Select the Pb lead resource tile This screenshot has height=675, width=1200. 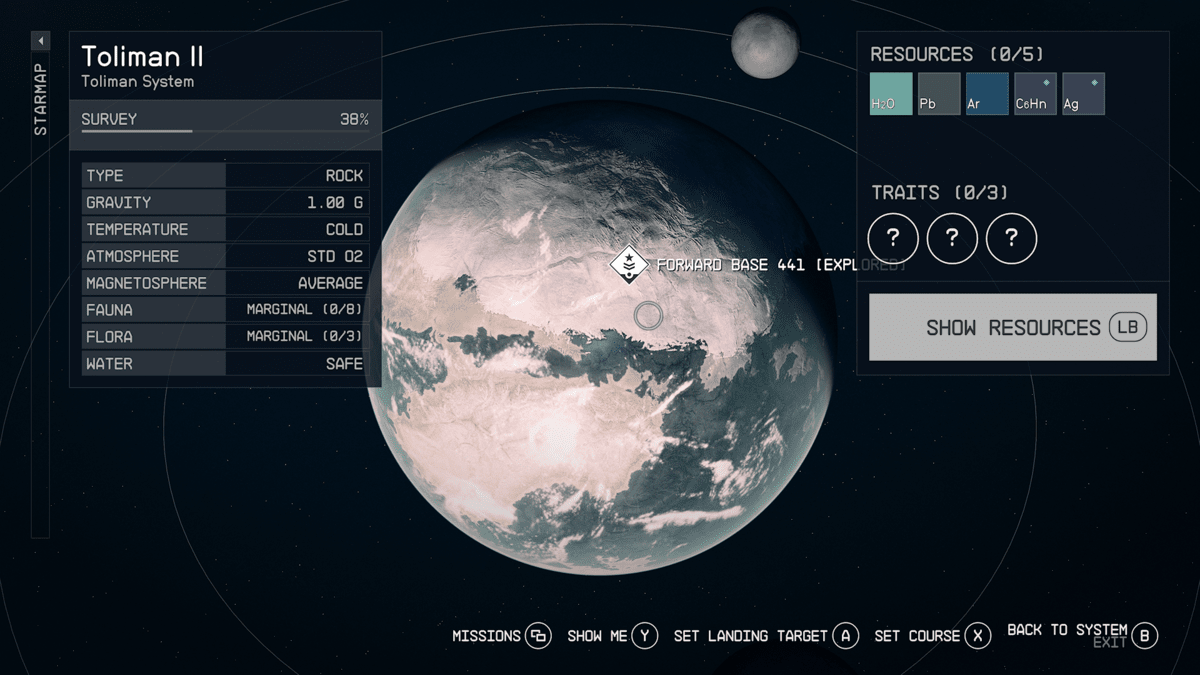(x=938, y=94)
